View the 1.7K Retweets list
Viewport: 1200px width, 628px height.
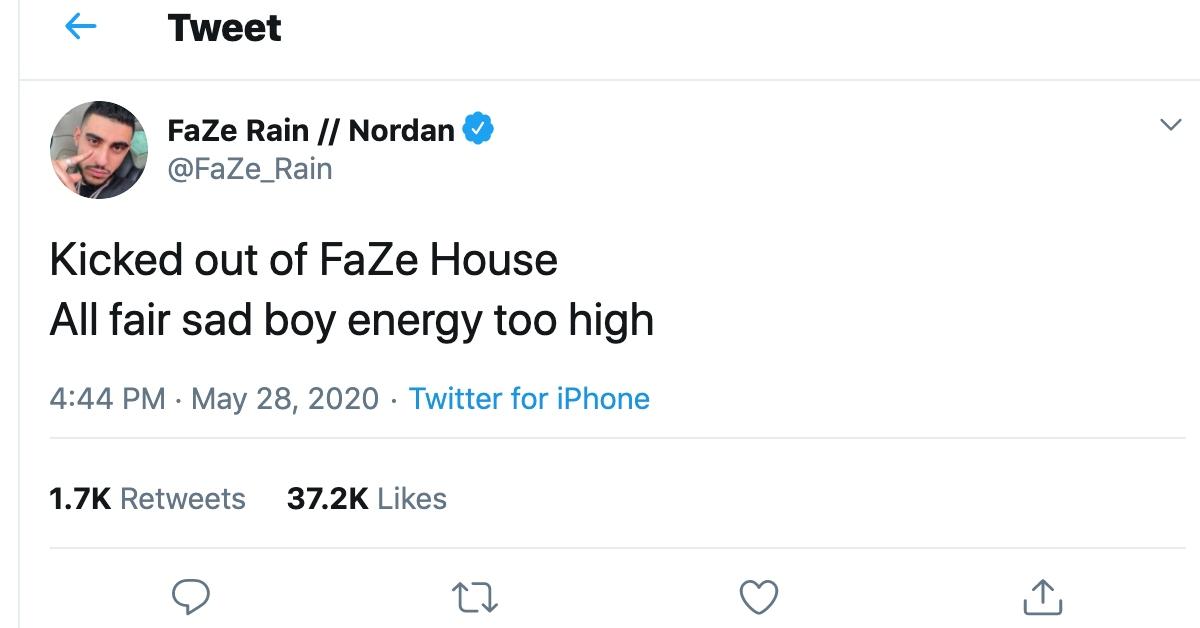coord(146,499)
